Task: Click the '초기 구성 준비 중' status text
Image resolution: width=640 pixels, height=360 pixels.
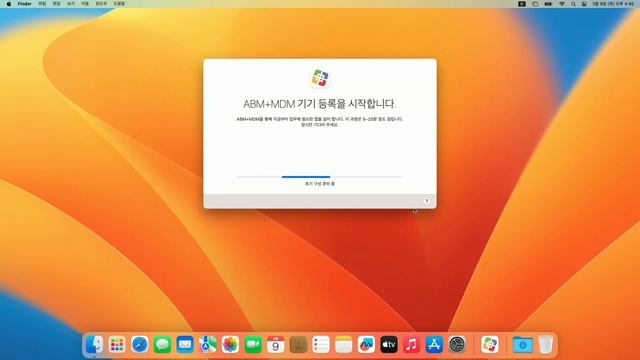Action: 320,184
